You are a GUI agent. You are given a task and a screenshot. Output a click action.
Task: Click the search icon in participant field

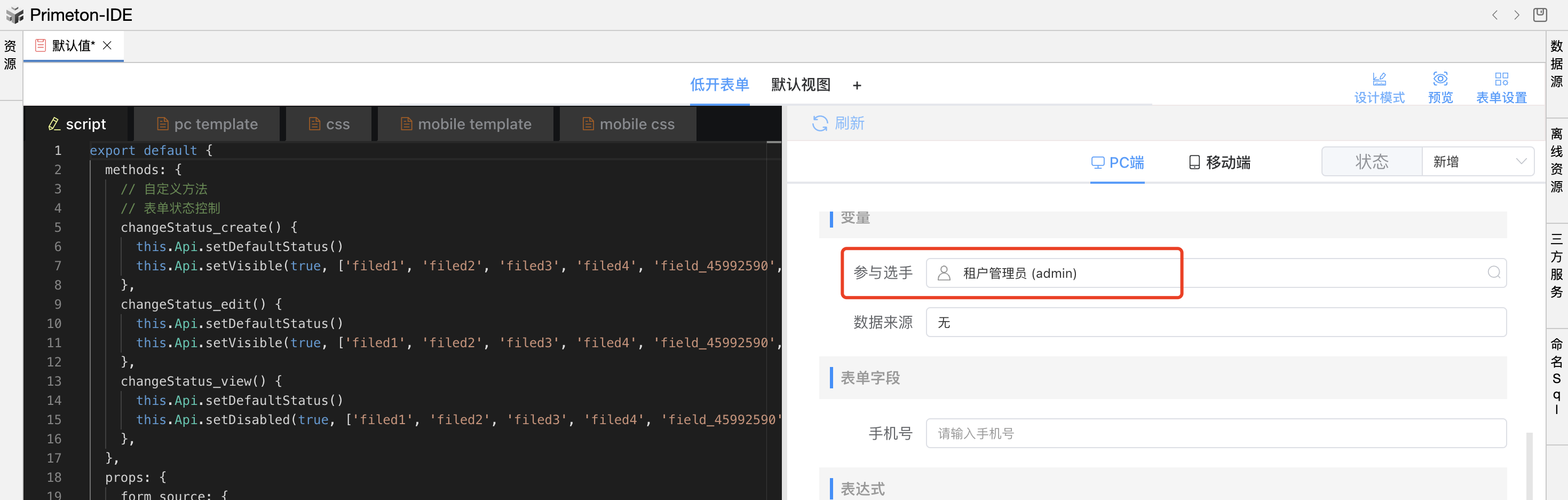1493,273
